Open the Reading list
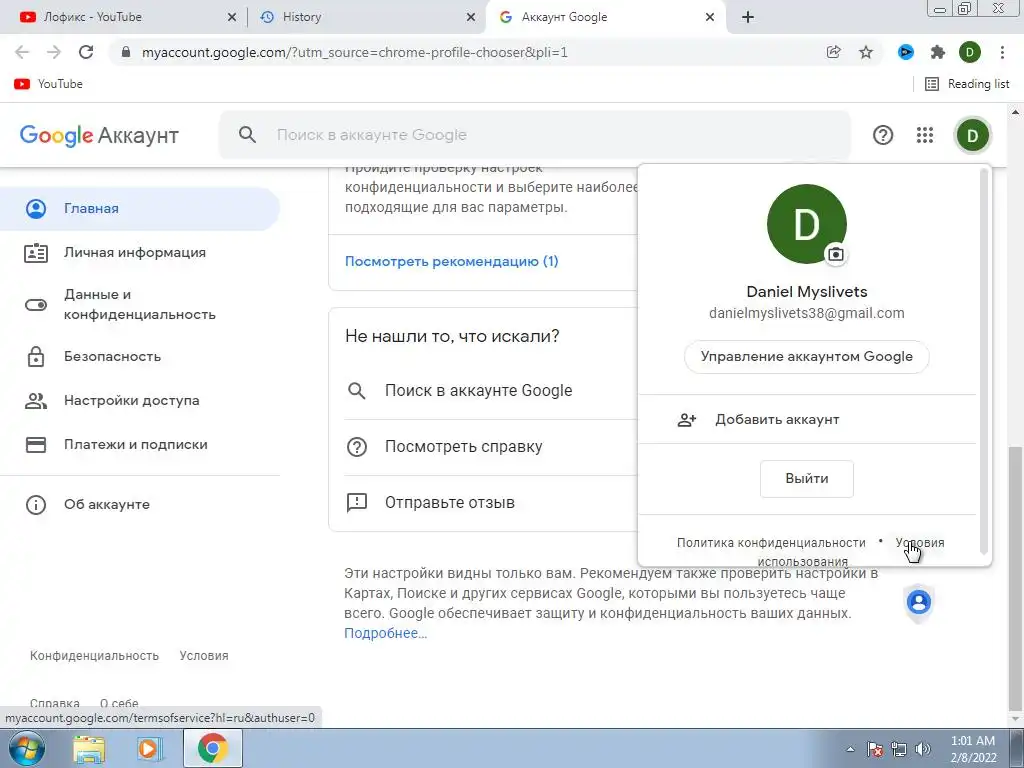The height and width of the screenshot is (768, 1024). click(967, 84)
